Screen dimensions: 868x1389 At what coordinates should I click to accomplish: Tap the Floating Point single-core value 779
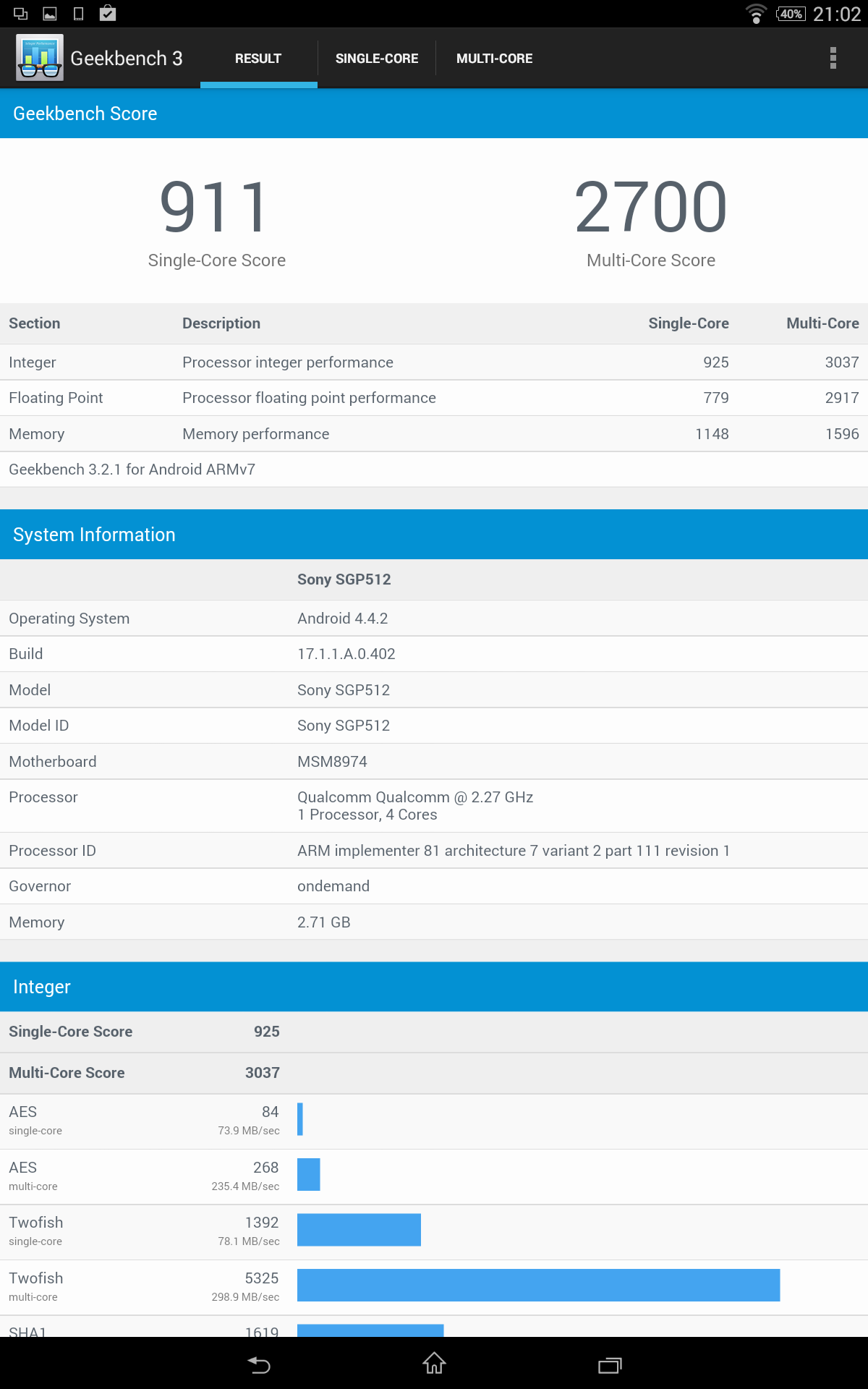[716, 398]
